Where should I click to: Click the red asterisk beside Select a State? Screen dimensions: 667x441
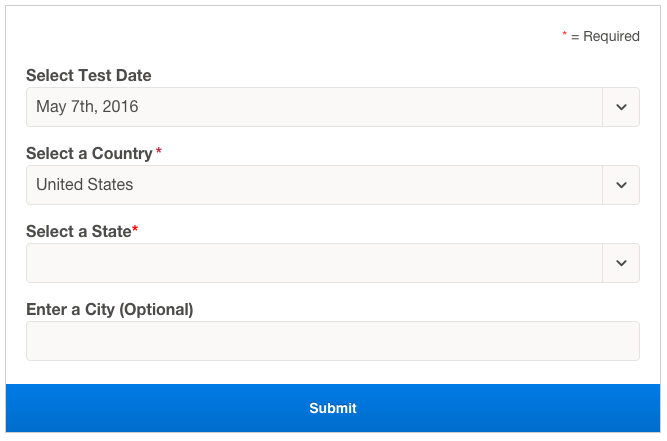pos(135,230)
